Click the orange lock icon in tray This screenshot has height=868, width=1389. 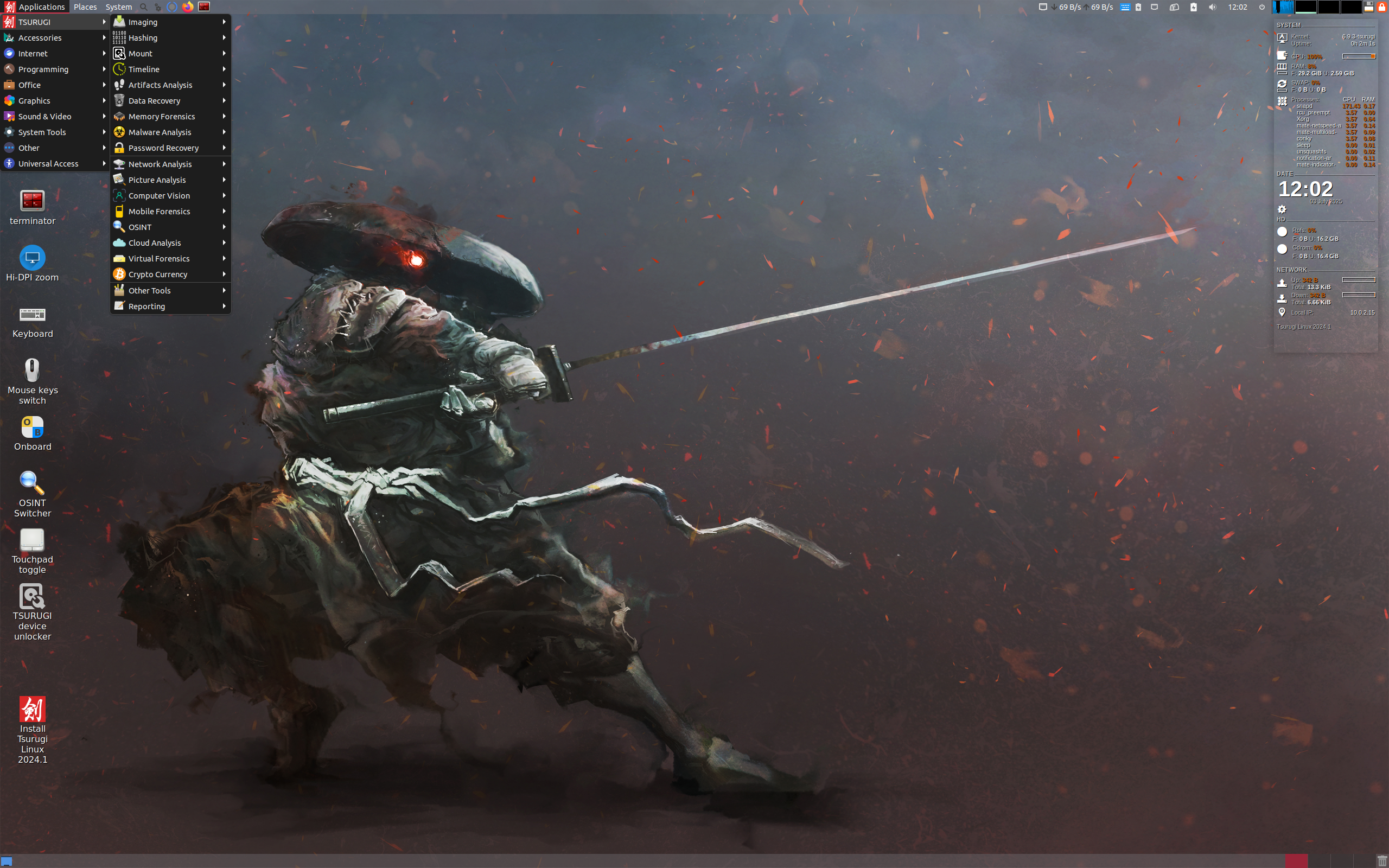[1381, 7]
